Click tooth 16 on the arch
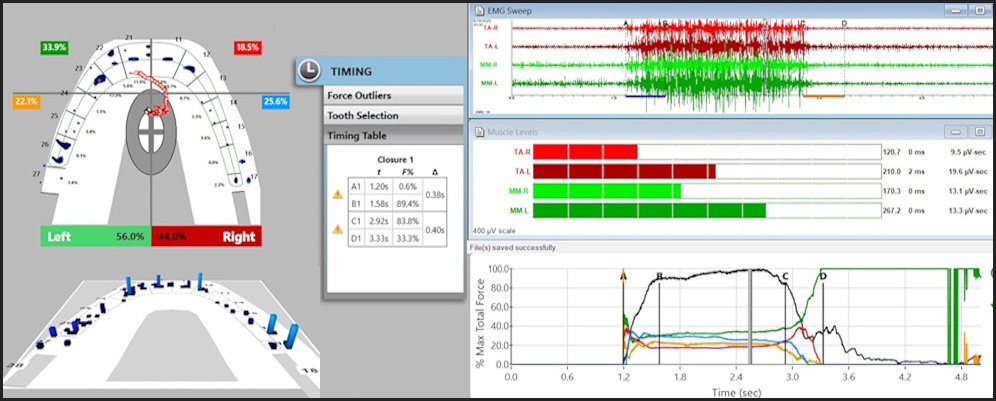 [x=249, y=153]
